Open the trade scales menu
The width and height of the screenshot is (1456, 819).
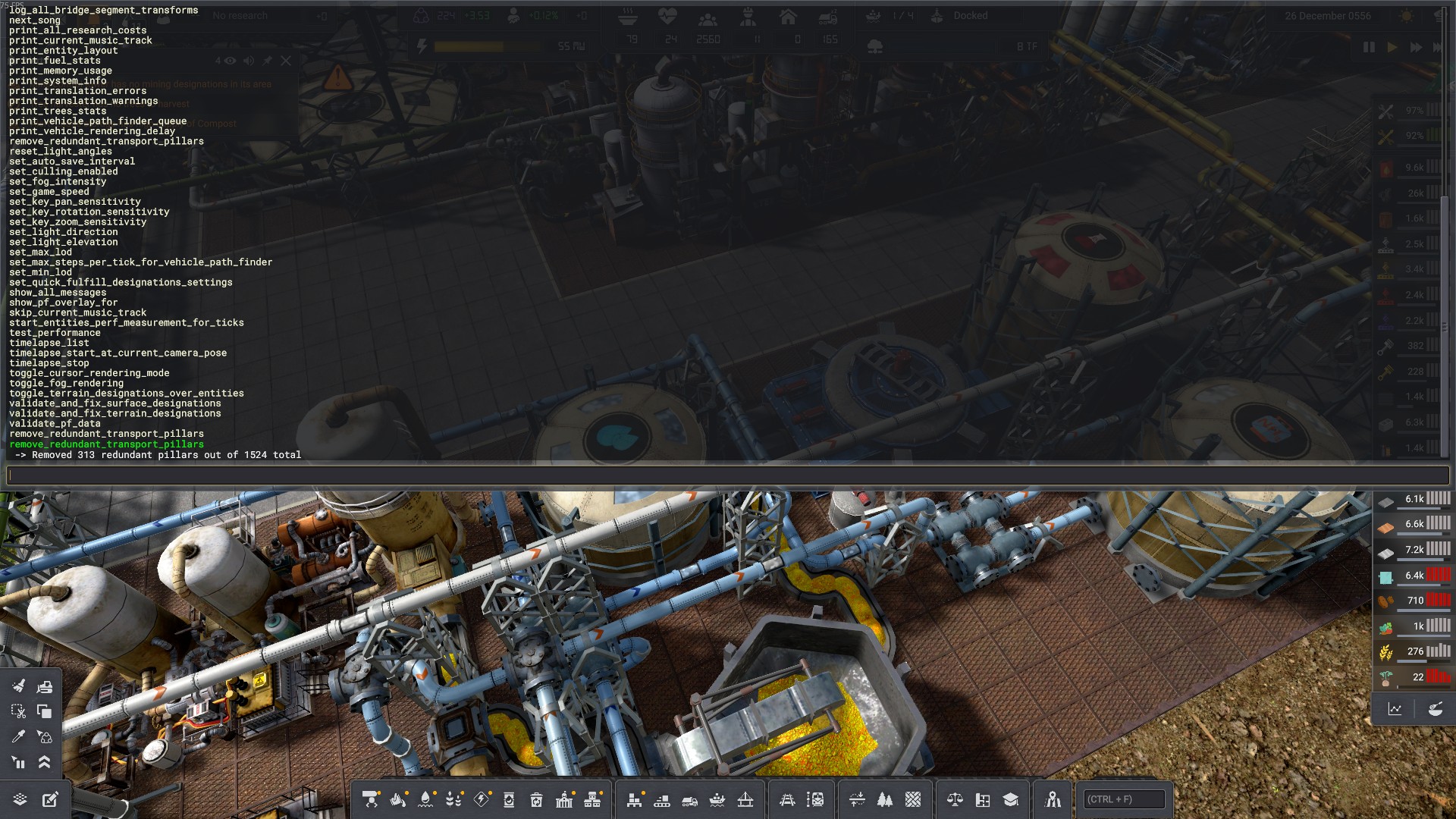pos(955,799)
